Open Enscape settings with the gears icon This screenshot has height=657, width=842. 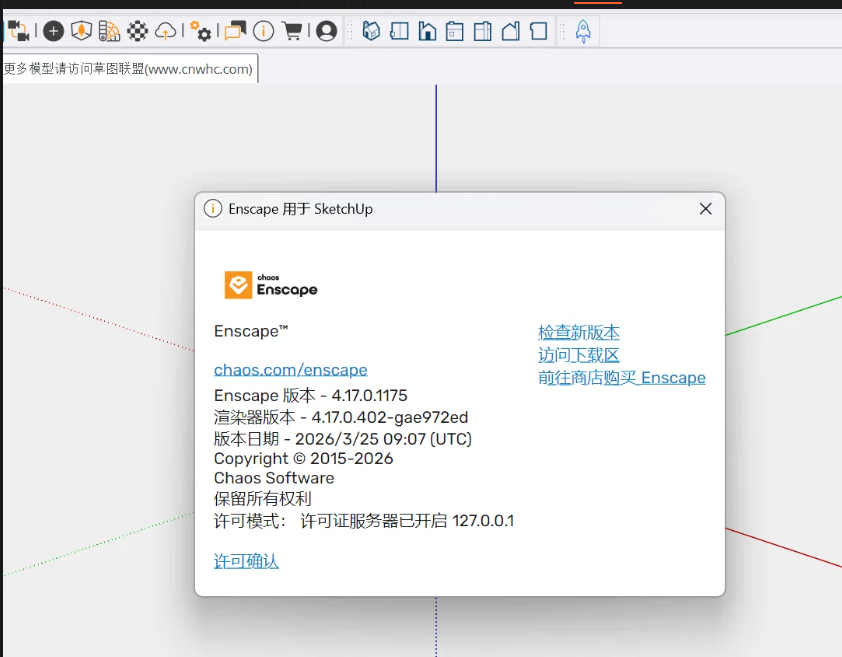coord(200,31)
